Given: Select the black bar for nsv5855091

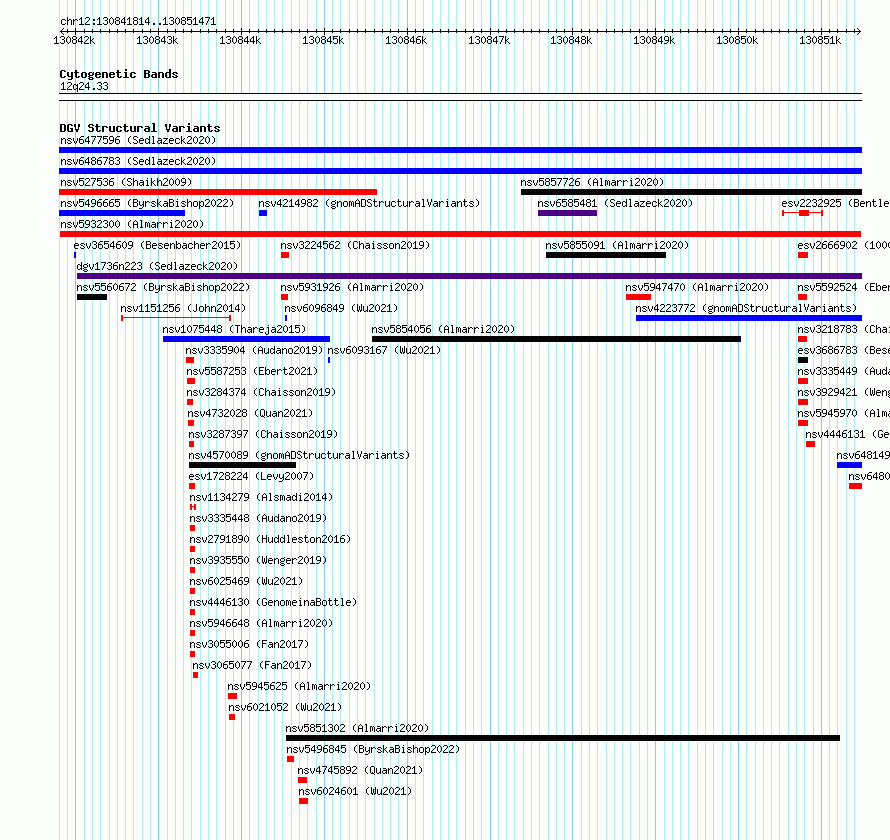Looking at the screenshot, I should coord(606,255).
